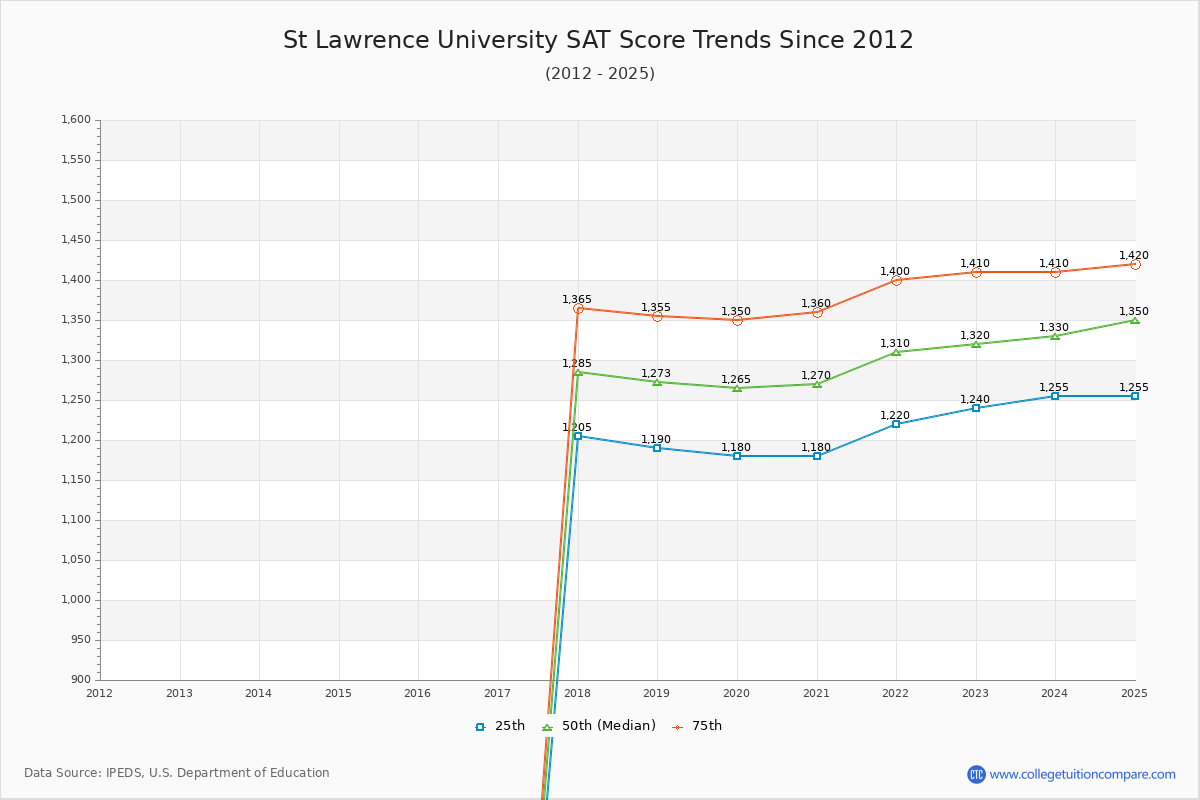Toggle the 75th percentile legend entry
The image size is (1200, 800).
pos(697,726)
